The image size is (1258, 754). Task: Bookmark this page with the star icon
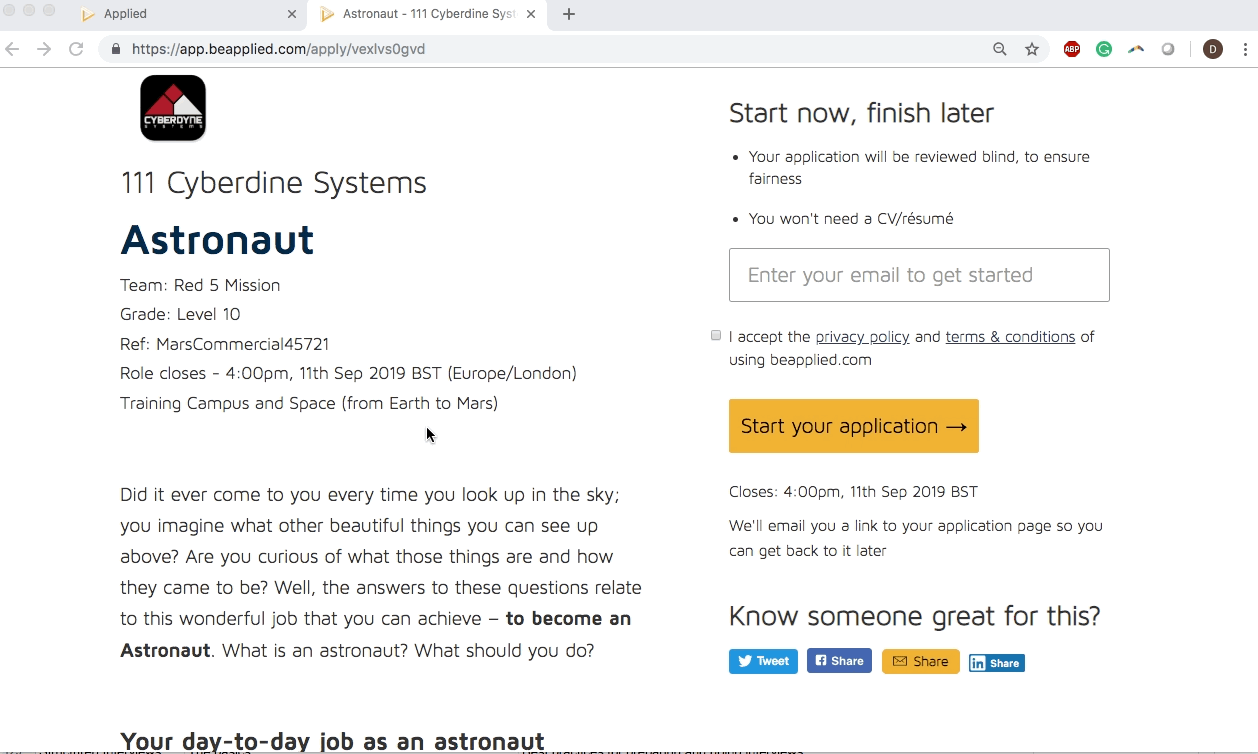pyautogui.click(x=1032, y=49)
